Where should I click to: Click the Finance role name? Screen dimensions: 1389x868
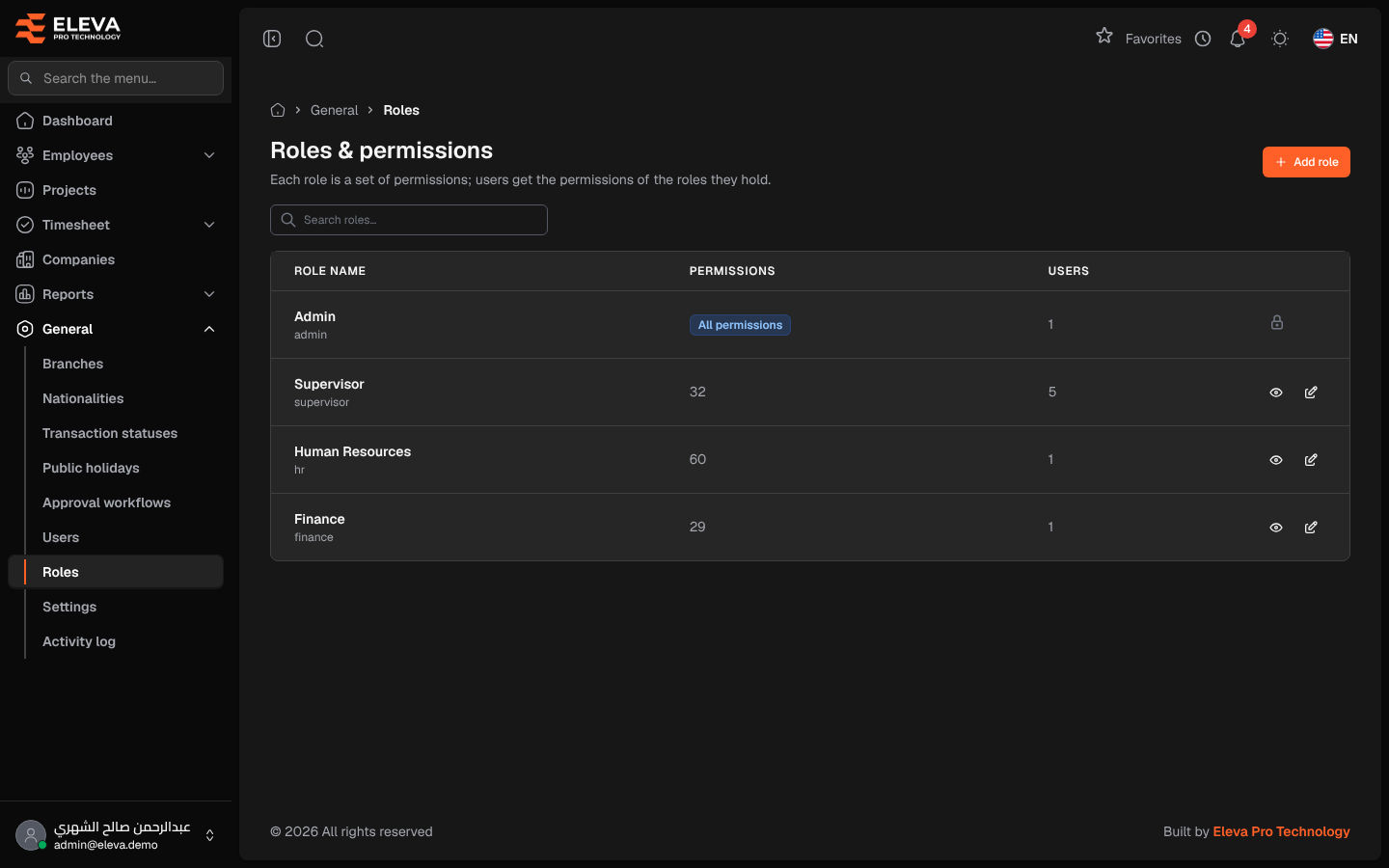(319, 519)
